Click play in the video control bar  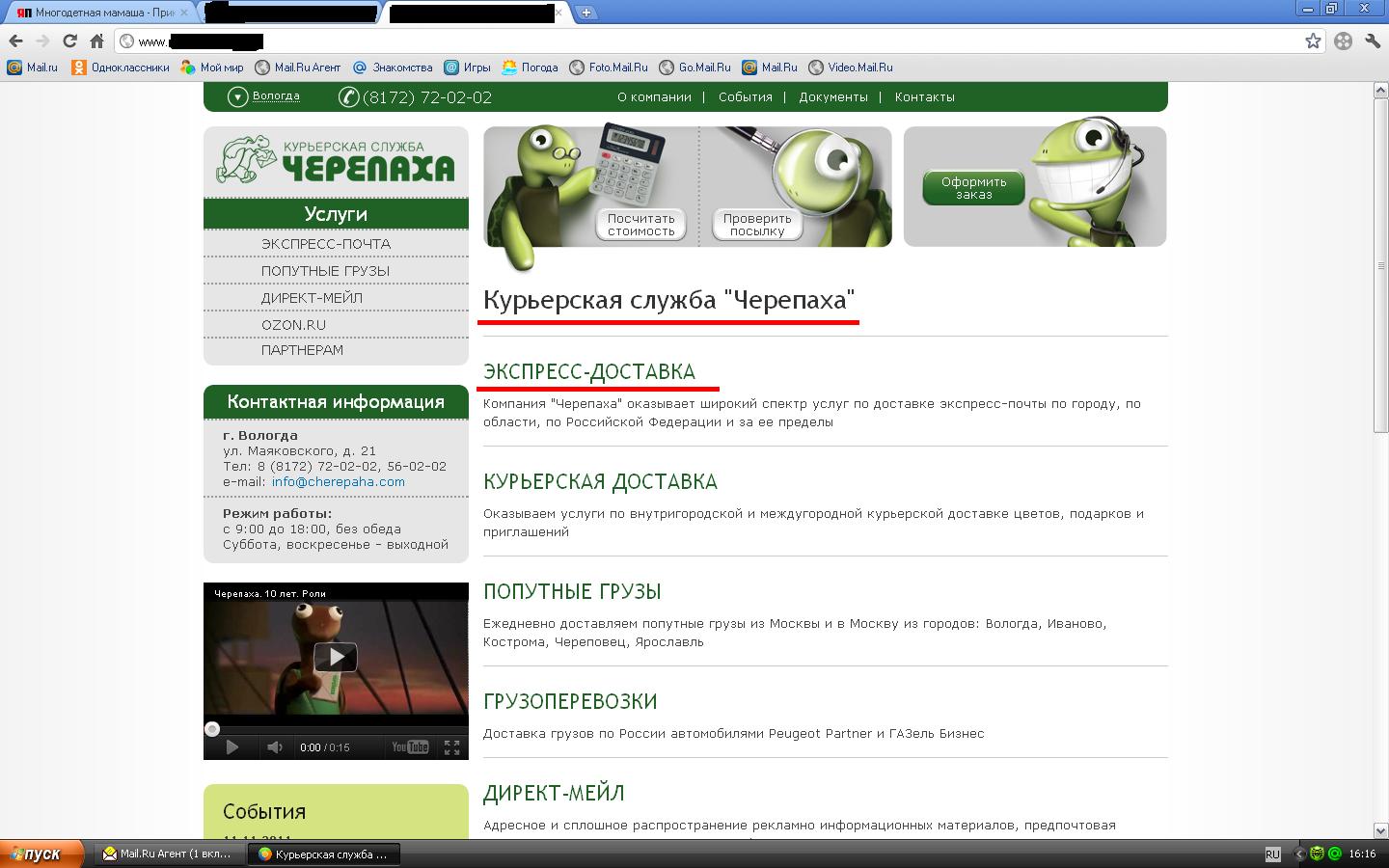pos(231,747)
